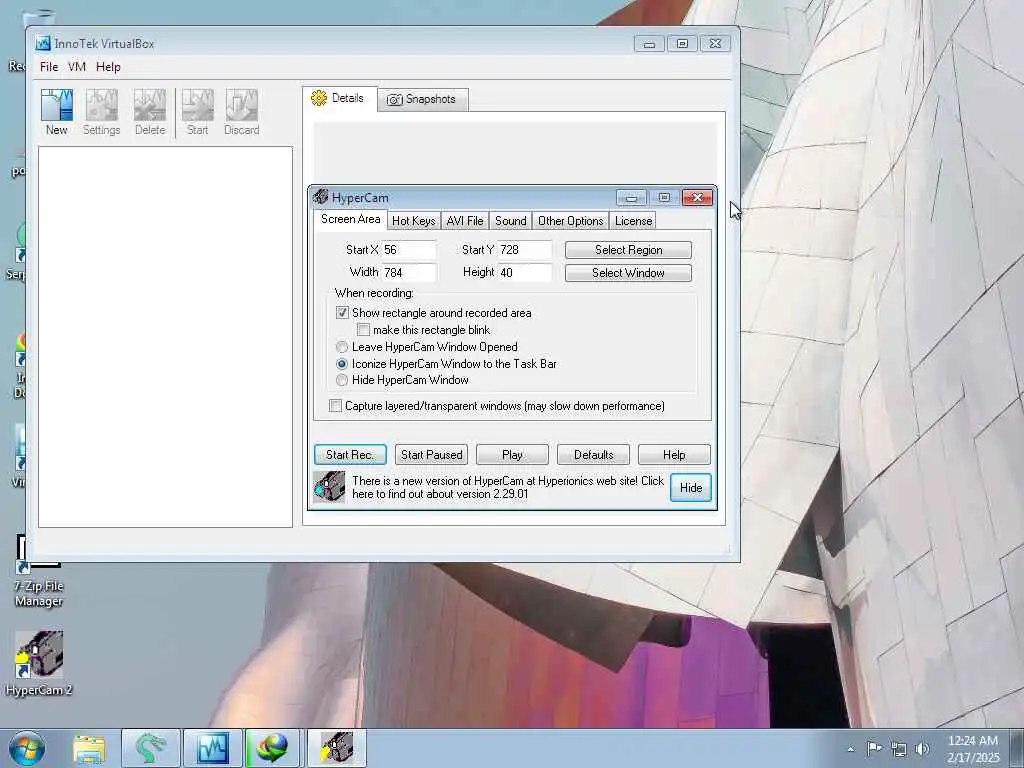This screenshot has width=1024, height=768.
Task: Click the network tray icon
Action: pos(899,749)
